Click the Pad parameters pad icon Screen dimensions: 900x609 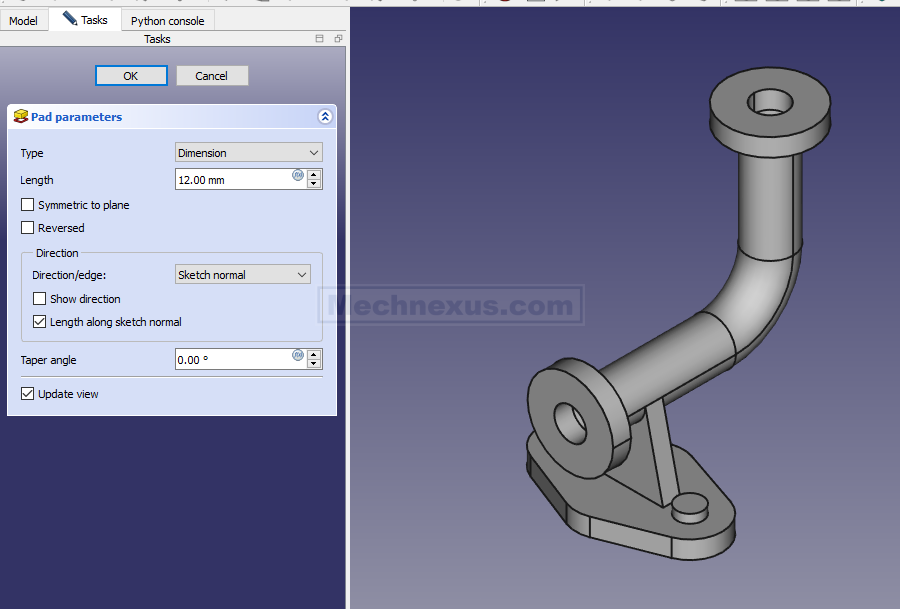tap(21, 117)
